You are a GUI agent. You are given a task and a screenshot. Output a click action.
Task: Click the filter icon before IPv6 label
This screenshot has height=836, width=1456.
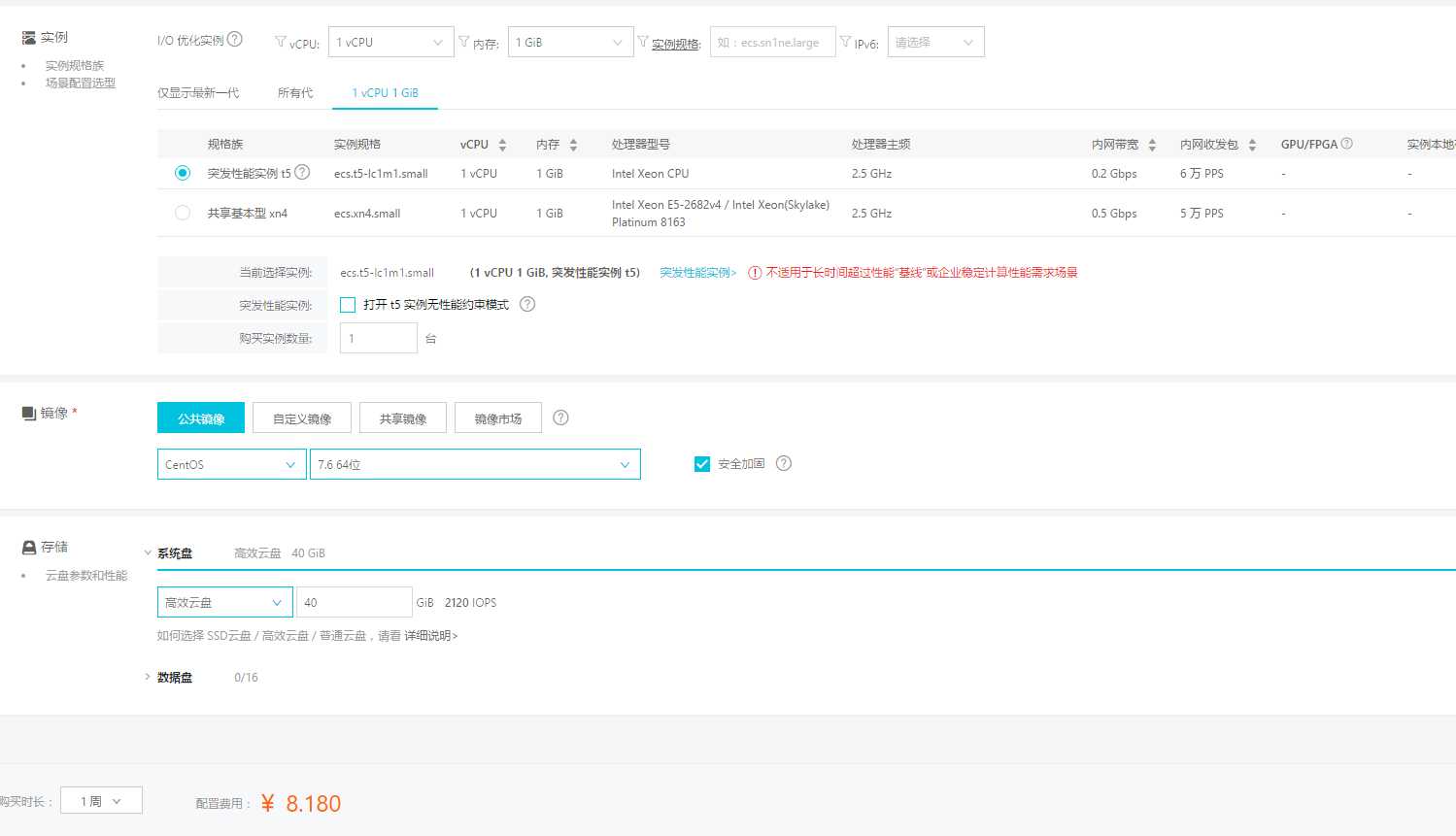point(846,42)
